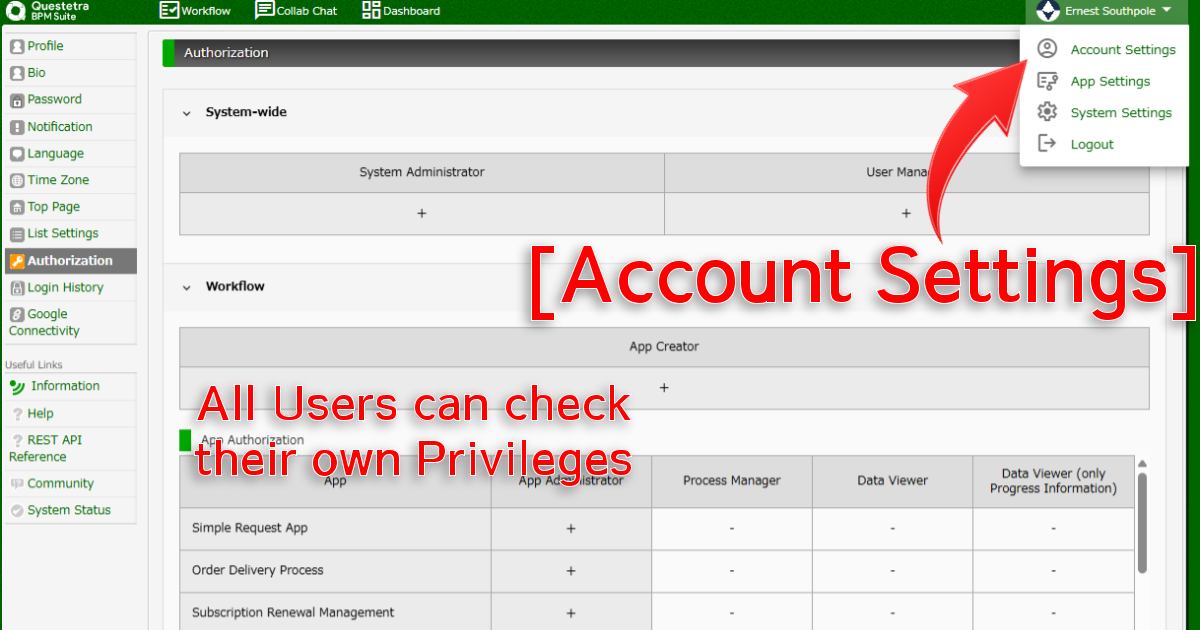The image size is (1200, 630).
Task: Click the Bio icon in sidebar
Action: tap(17, 73)
